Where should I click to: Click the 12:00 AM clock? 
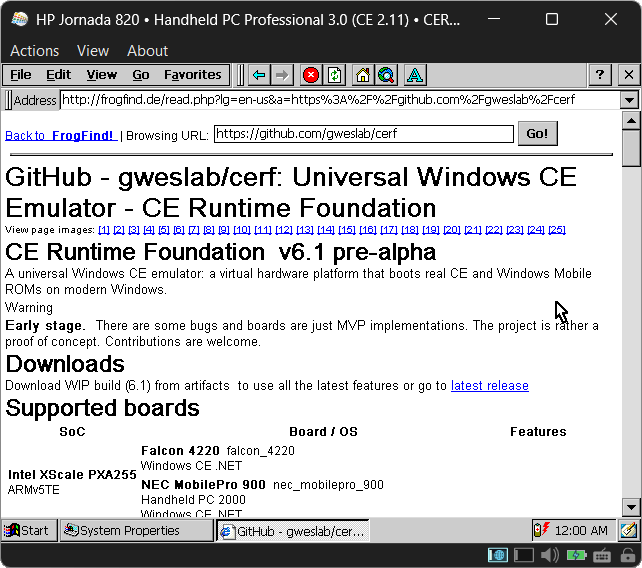[x=581, y=530]
